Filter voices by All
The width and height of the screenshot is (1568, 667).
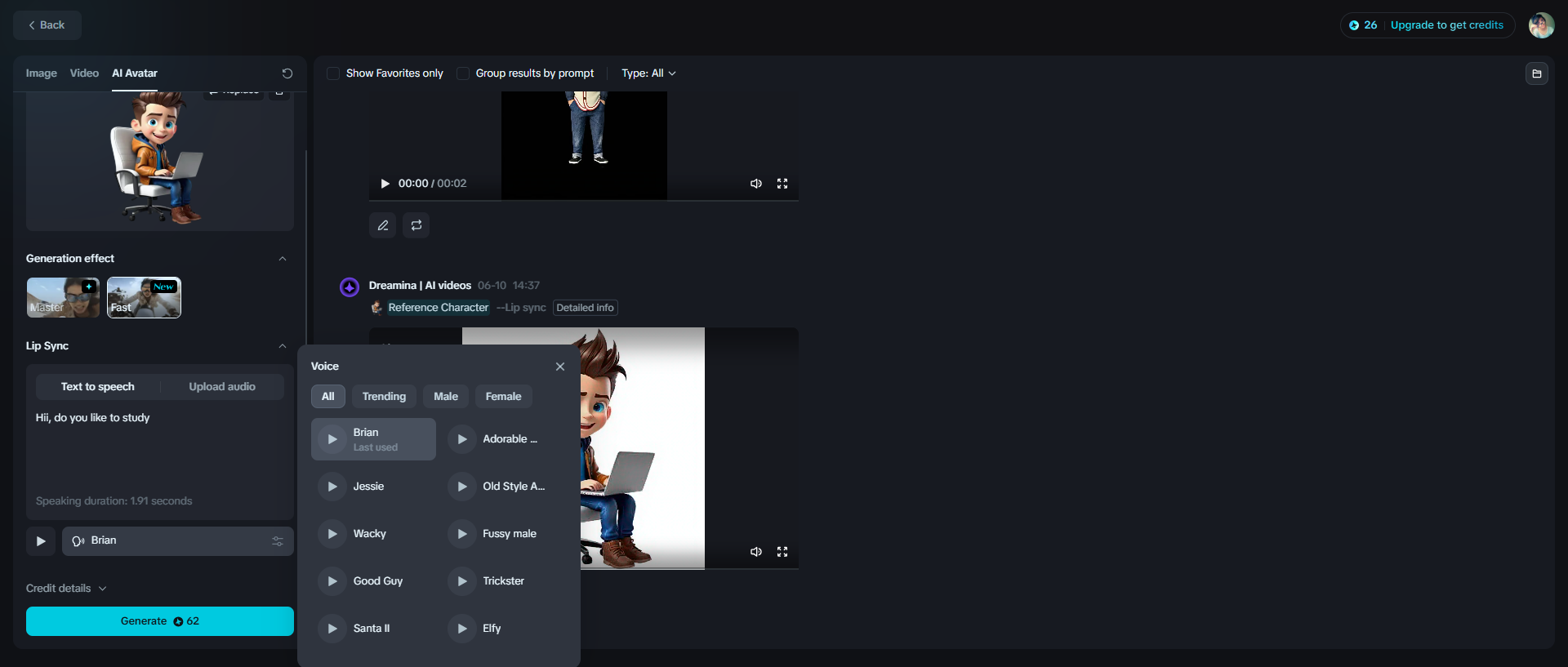coord(328,397)
